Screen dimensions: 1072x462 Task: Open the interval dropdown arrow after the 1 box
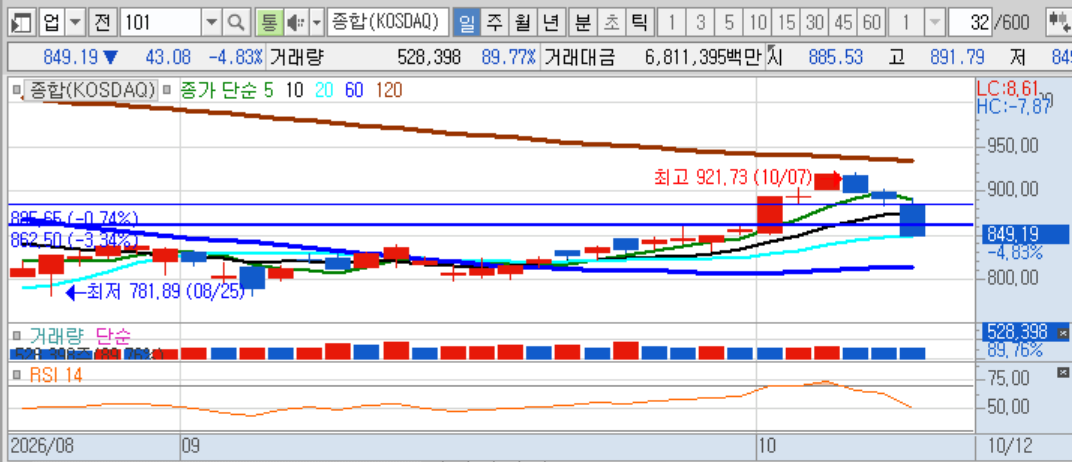pyautogui.click(x=933, y=23)
